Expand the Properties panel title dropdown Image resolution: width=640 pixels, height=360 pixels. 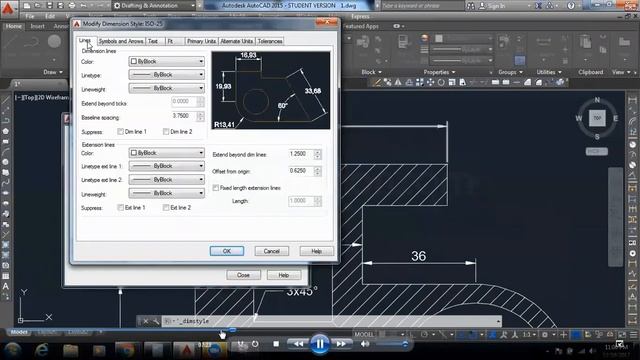(x=439, y=72)
